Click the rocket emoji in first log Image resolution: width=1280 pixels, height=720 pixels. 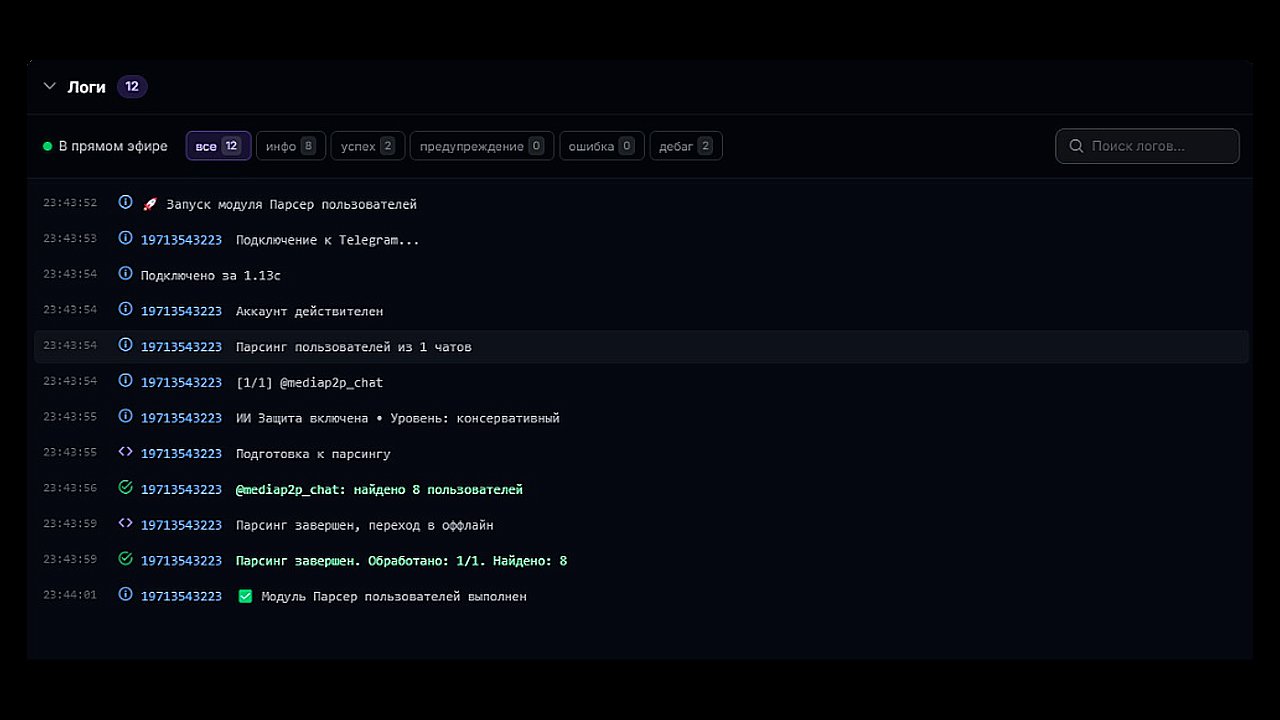click(150, 204)
